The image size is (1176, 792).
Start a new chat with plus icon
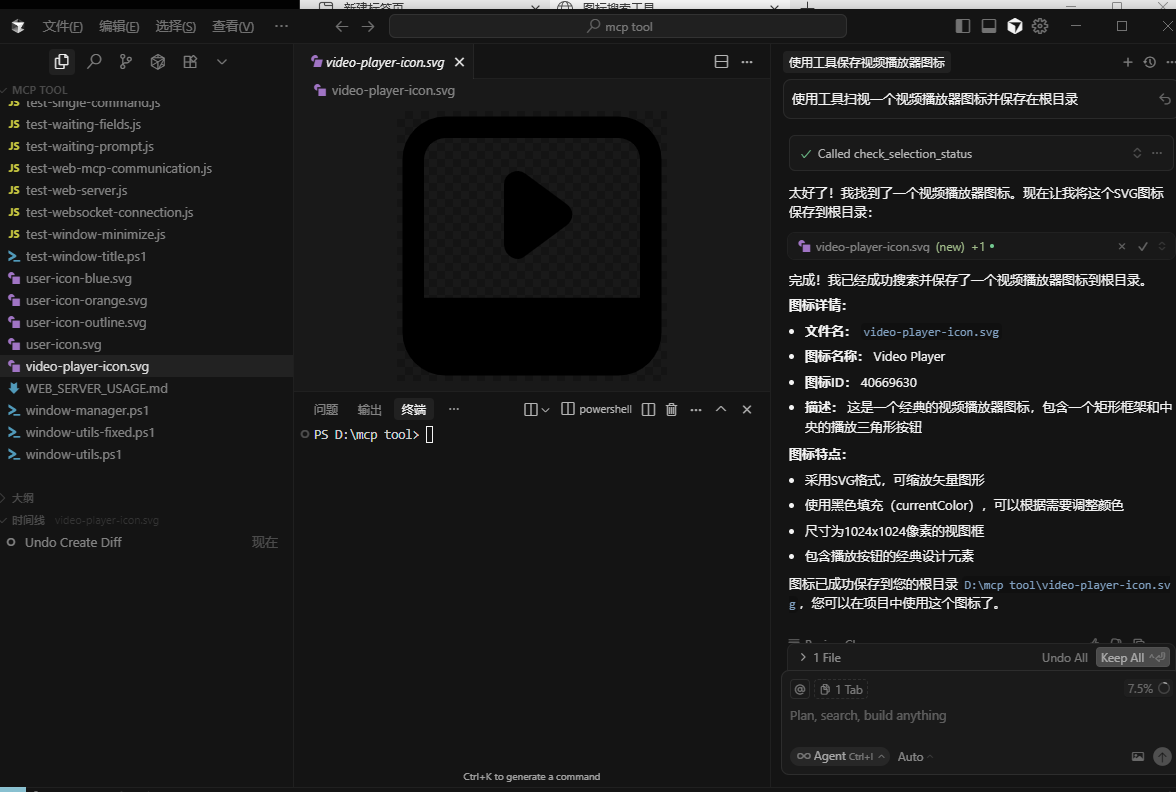click(1128, 62)
